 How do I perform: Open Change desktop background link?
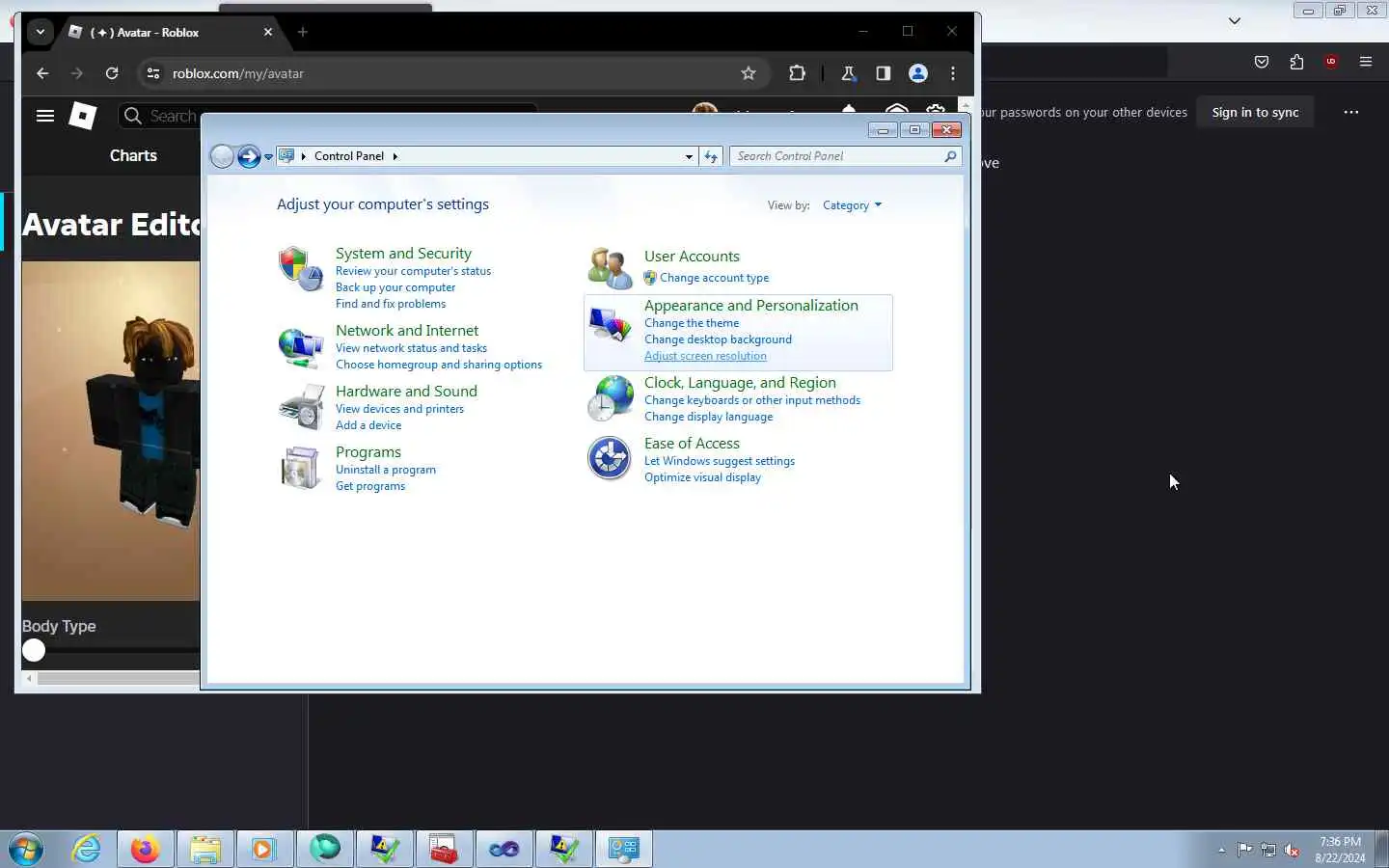(718, 339)
